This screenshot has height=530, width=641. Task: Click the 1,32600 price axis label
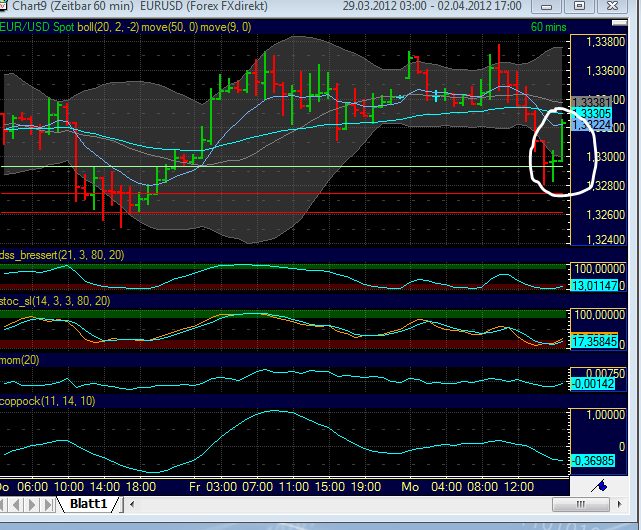coord(605,215)
